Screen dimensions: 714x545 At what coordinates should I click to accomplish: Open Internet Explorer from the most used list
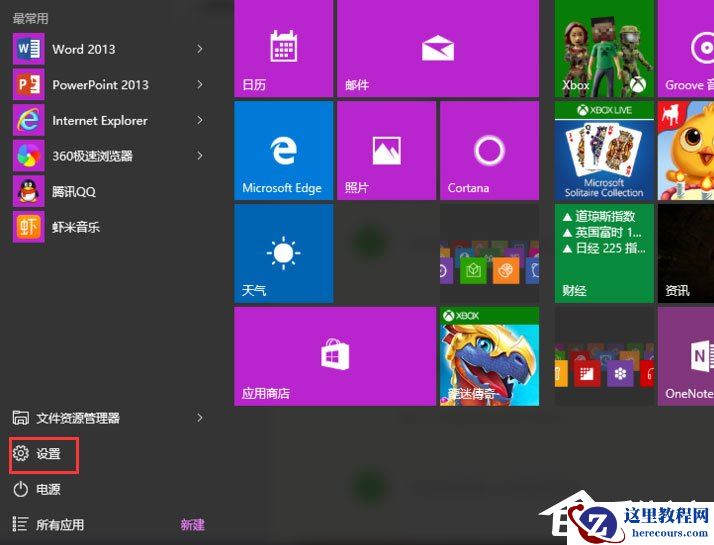[108, 120]
